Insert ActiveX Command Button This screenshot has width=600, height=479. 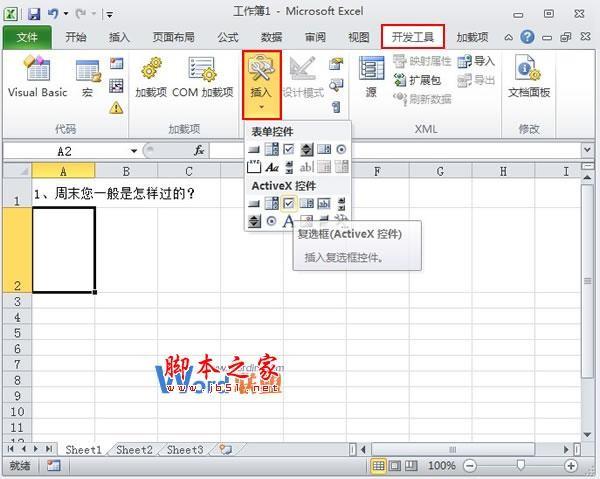coord(253,204)
